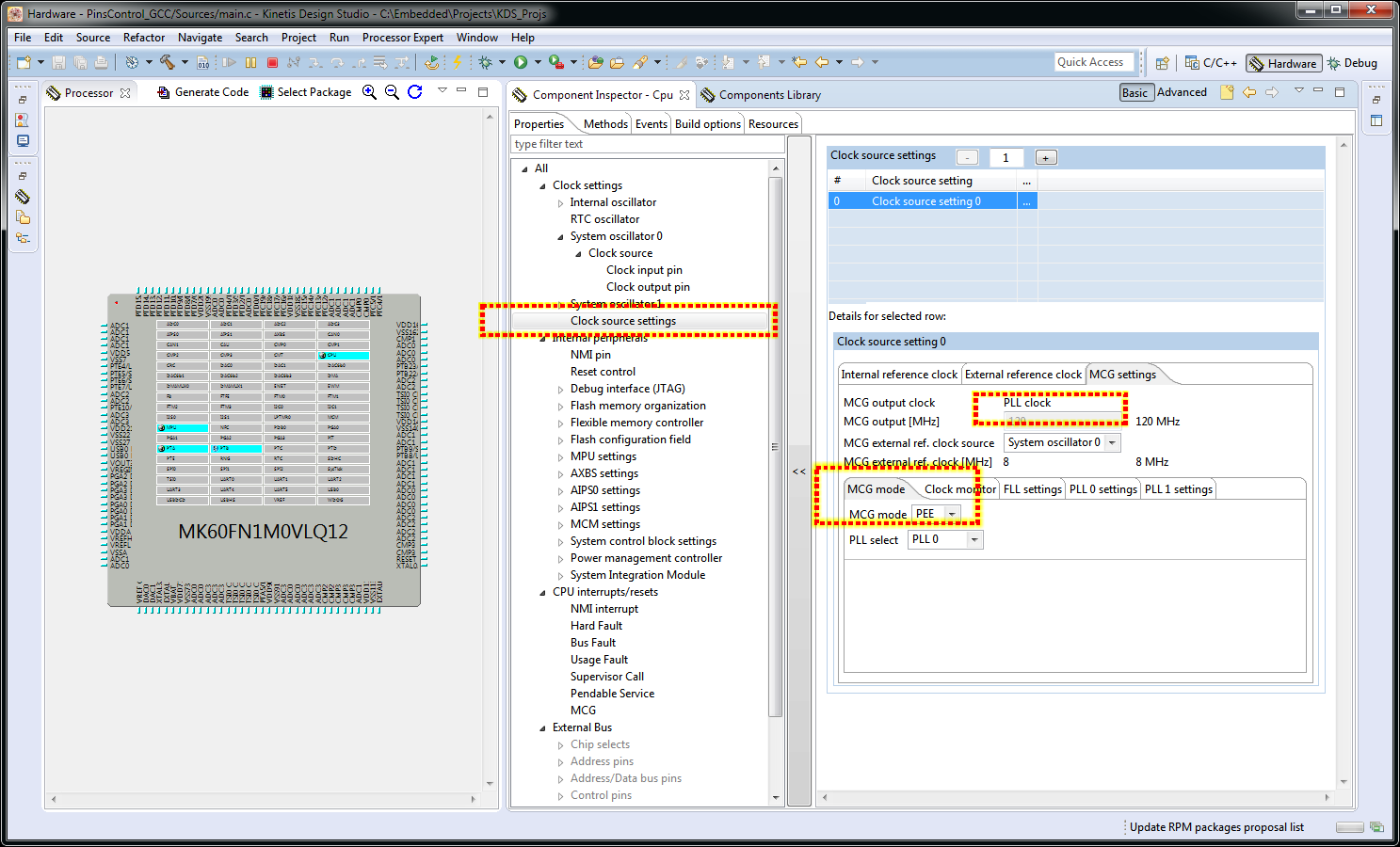Zoom in on the processor view
This screenshot has width=1400, height=847.
pyautogui.click(x=370, y=92)
